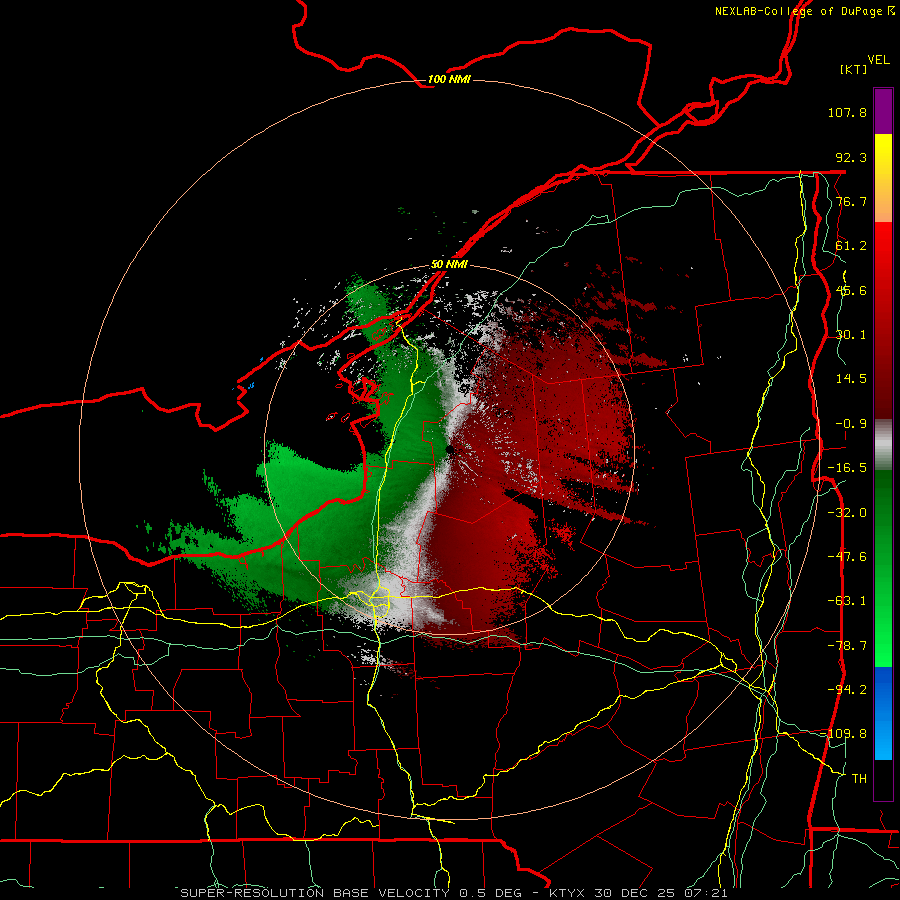Click the [KT] units label
Viewport: 900px width, 900px height.
click(x=854, y=69)
